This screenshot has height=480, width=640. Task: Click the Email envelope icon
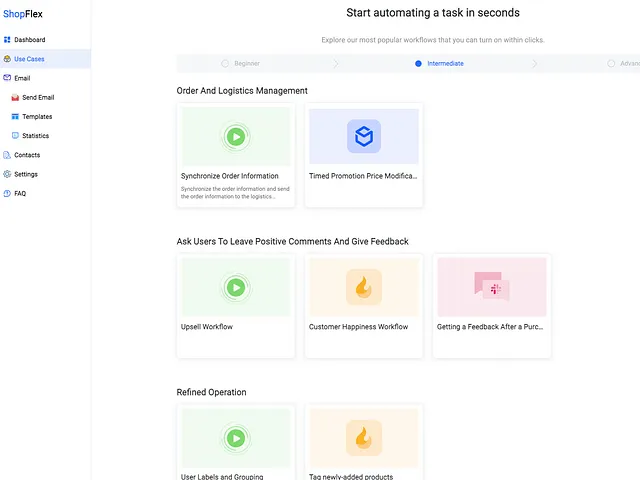pyautogui.click(x=7, y=78)
